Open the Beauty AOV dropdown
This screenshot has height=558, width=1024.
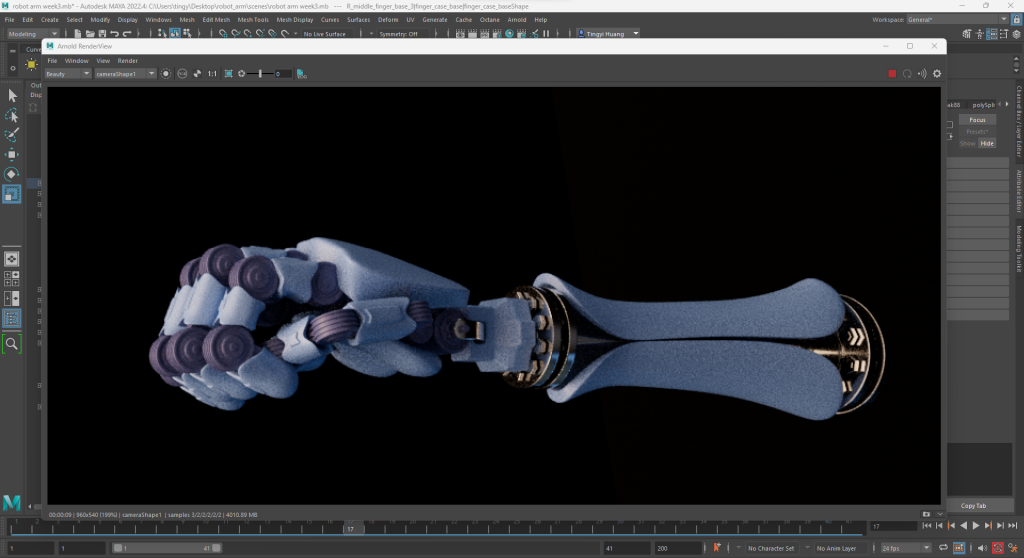68,74
